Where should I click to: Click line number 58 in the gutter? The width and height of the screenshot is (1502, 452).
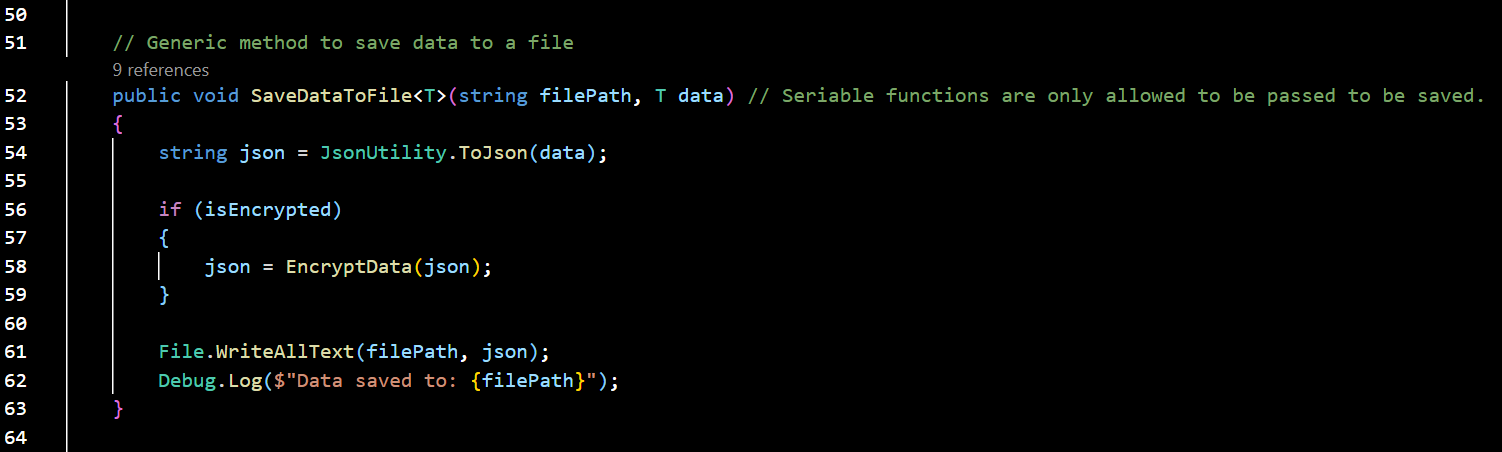click(17, 267)
